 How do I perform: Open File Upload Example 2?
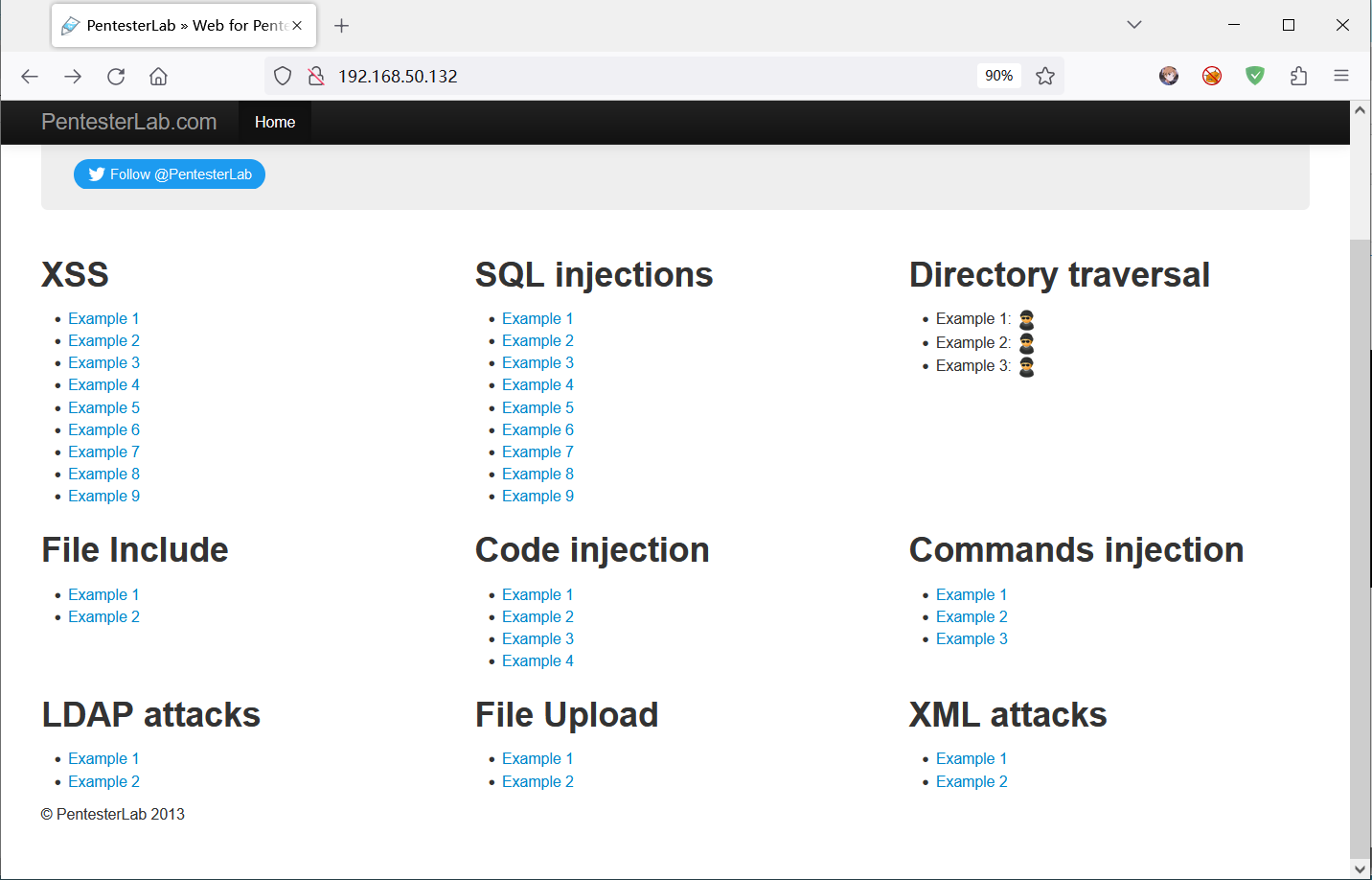(537, 781)
